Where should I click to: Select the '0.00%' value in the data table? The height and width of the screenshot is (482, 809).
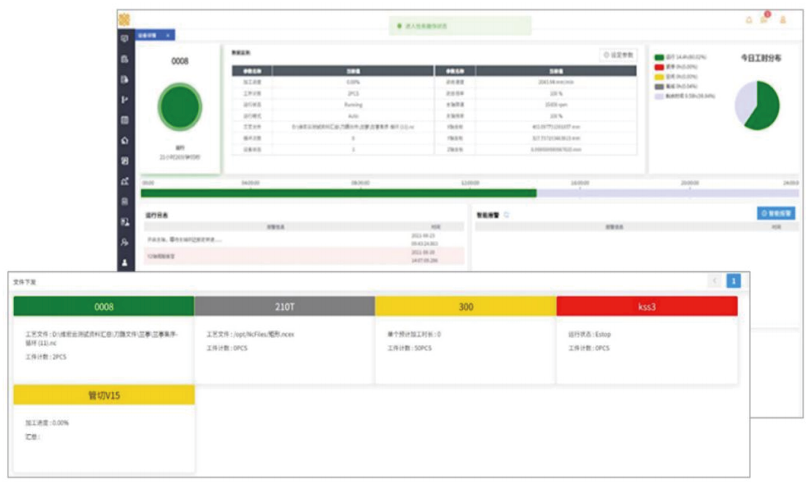(353, 82)
